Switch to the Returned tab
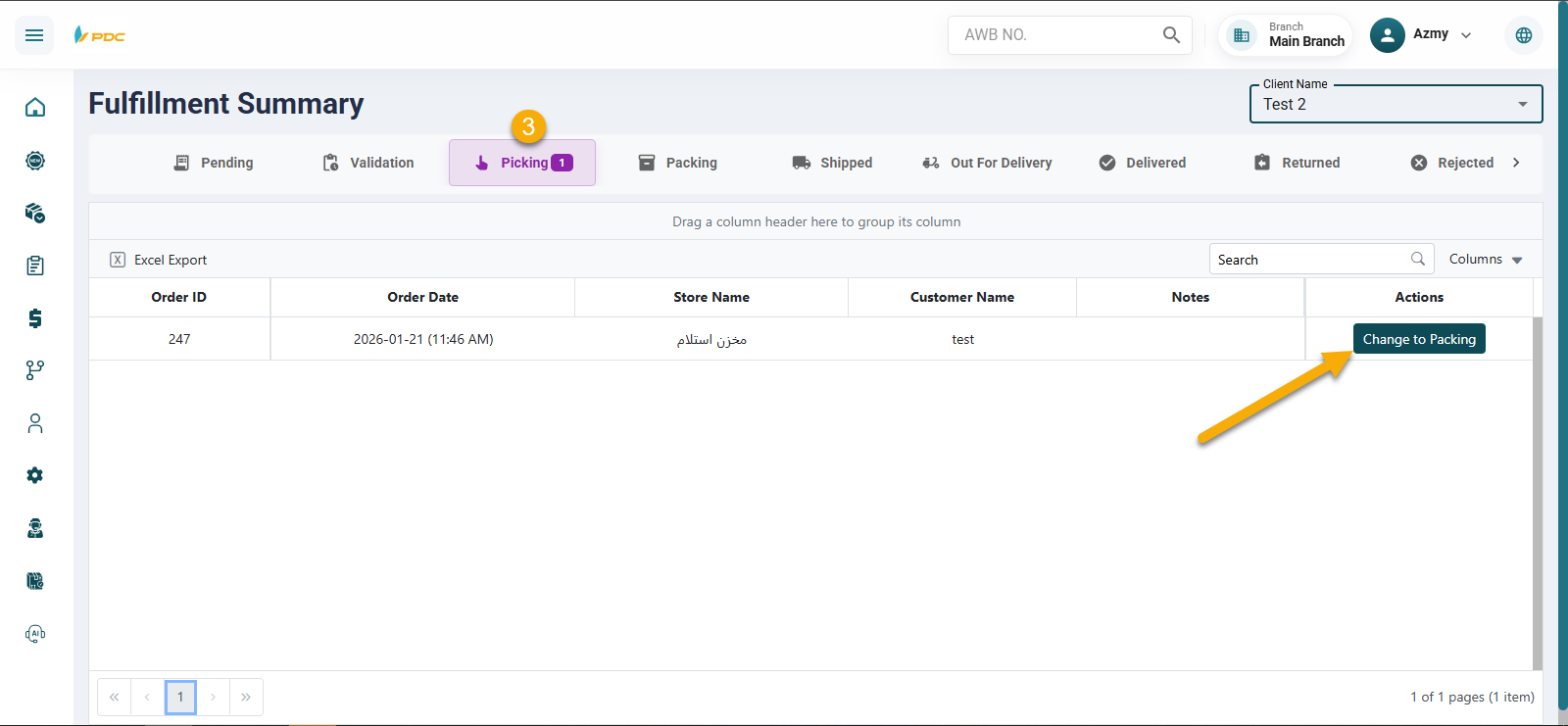The width and height of the screenshot is (1568, 726). click(1298, 163)
